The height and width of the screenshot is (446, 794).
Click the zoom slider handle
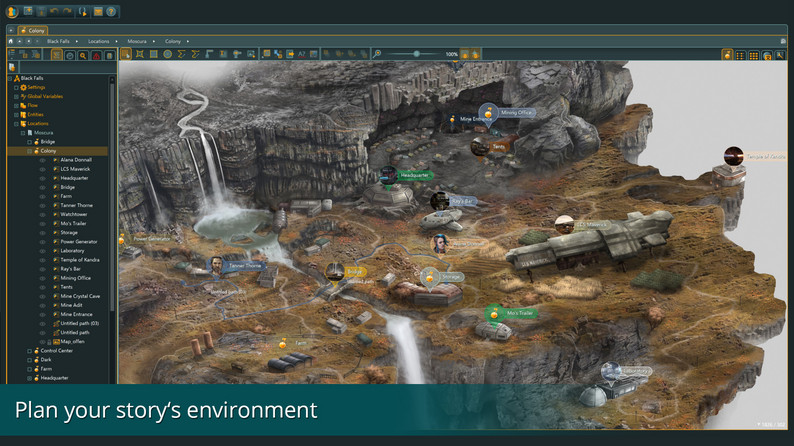(x=416, y=54)
